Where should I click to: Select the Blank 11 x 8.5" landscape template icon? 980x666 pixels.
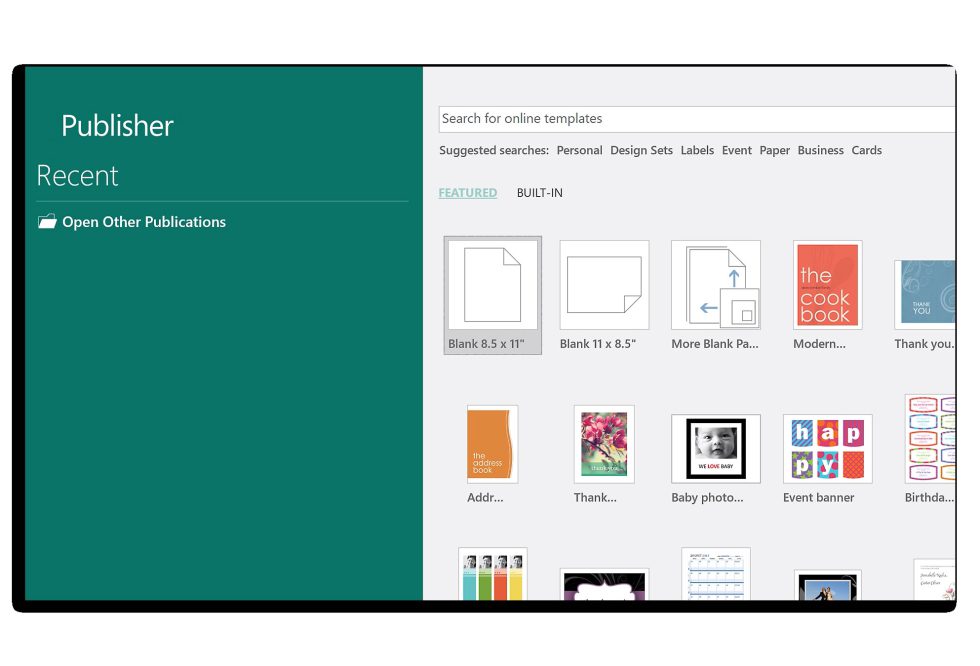[604, 285]
